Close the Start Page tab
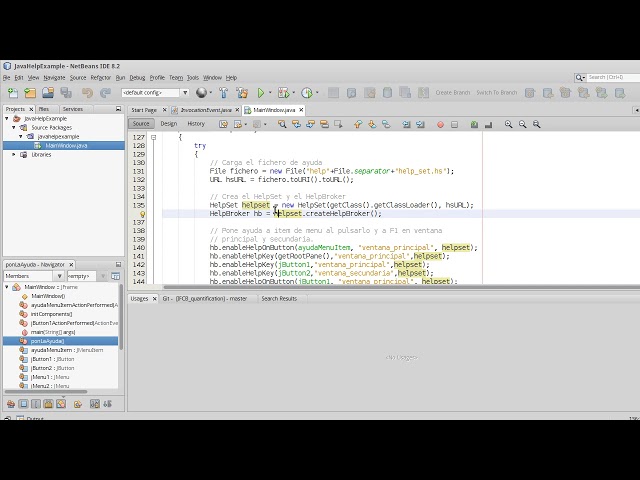 tap(164, 110)
